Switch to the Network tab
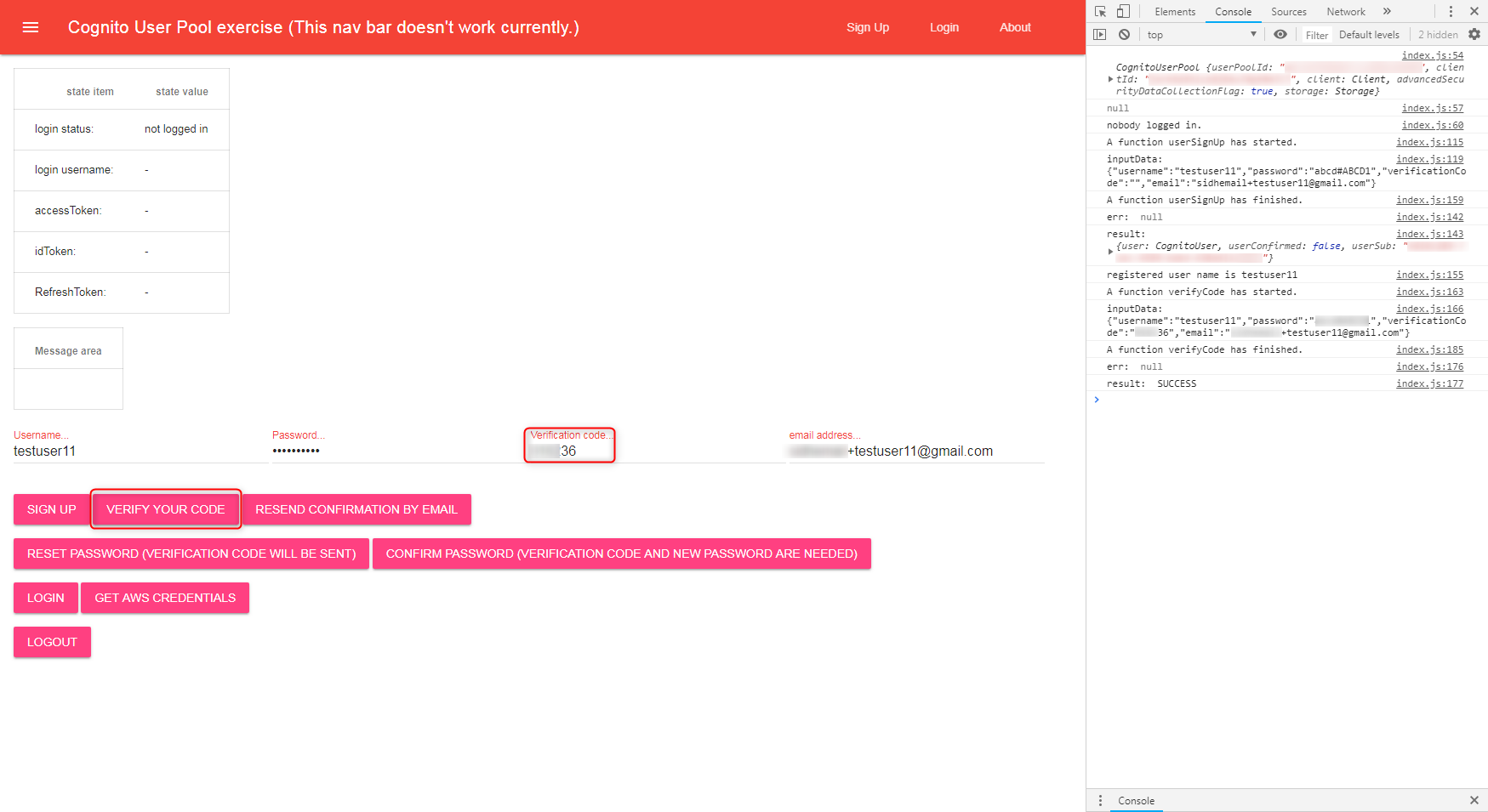The width and height of the screenshot is (1488, 812). coord(1345,11)
